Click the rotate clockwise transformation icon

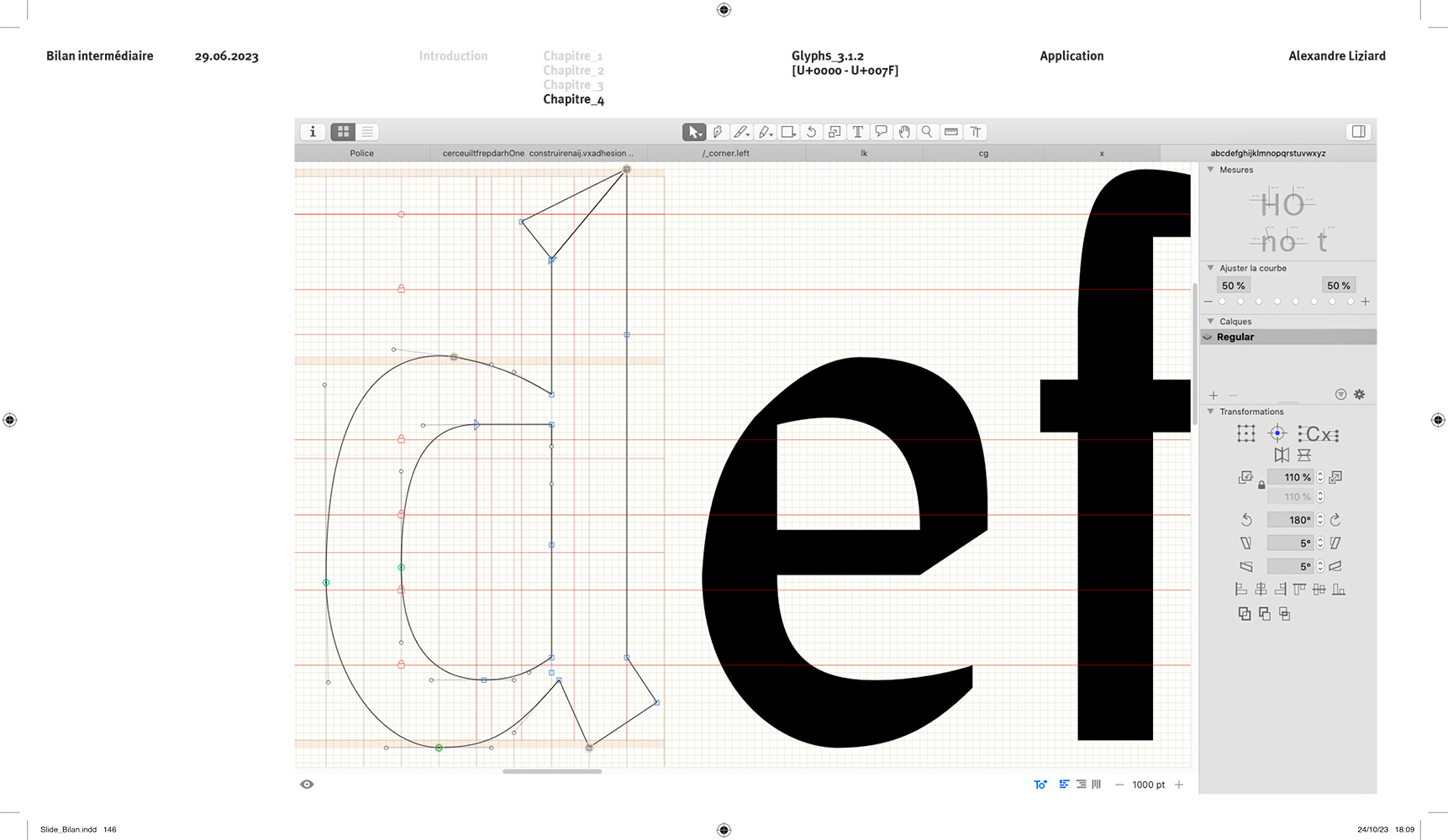click(x=1335, y=520)
